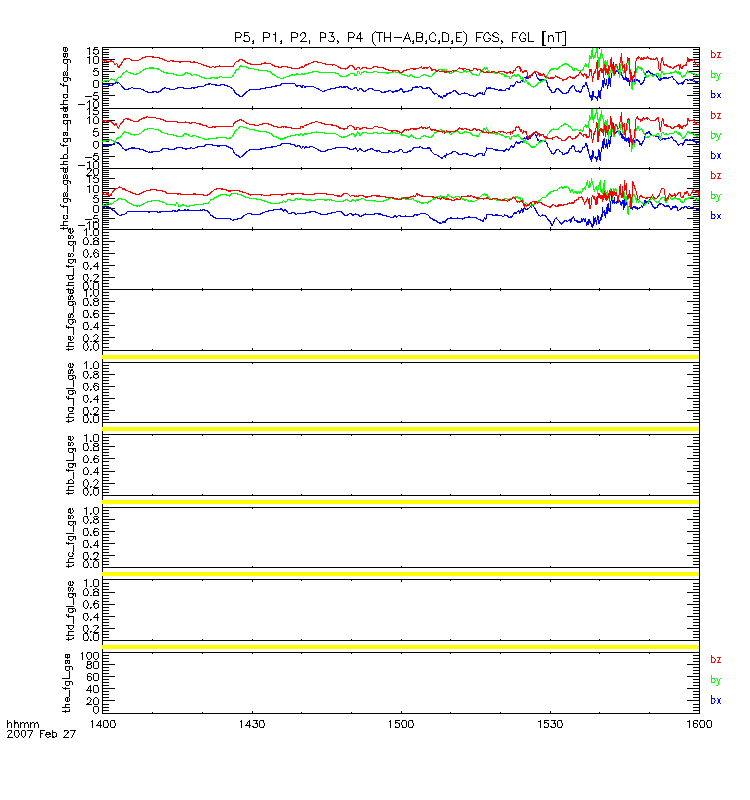Viewport: 750px width, 800px height.
Task: Click the 1600 time tick label
Action: [697, 723]
